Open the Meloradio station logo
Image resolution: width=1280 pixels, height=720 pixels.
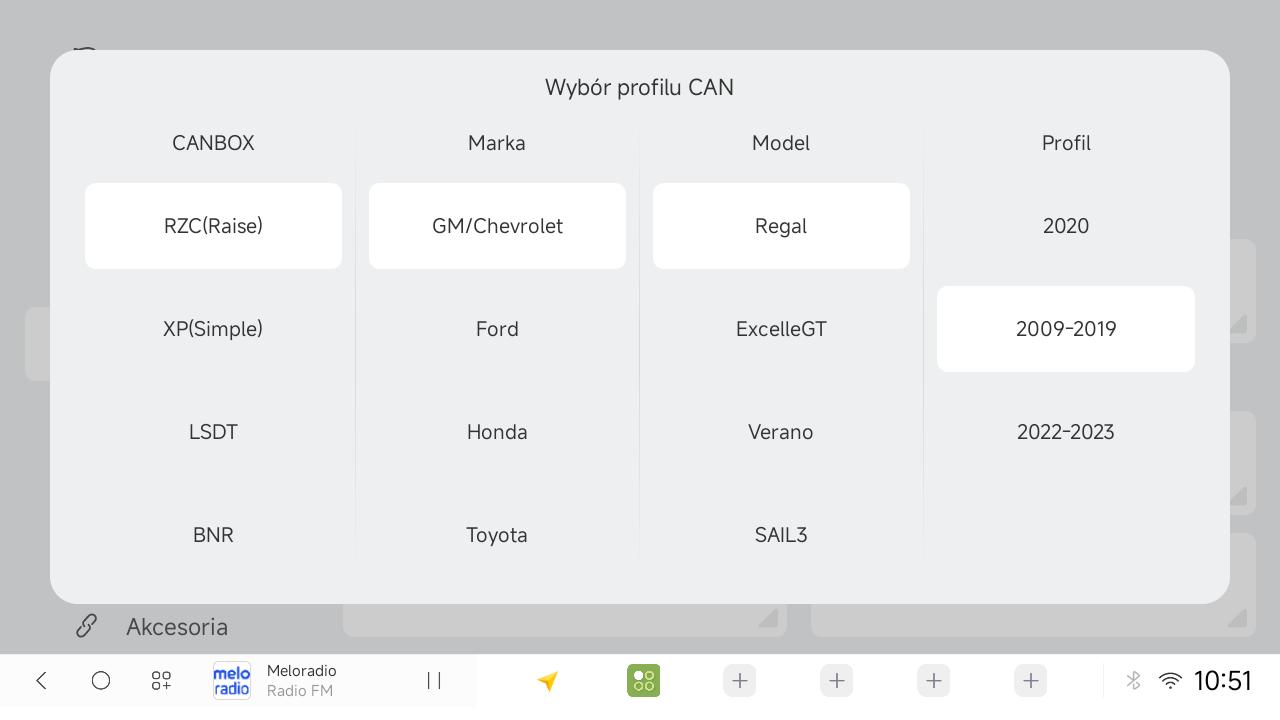232,681
